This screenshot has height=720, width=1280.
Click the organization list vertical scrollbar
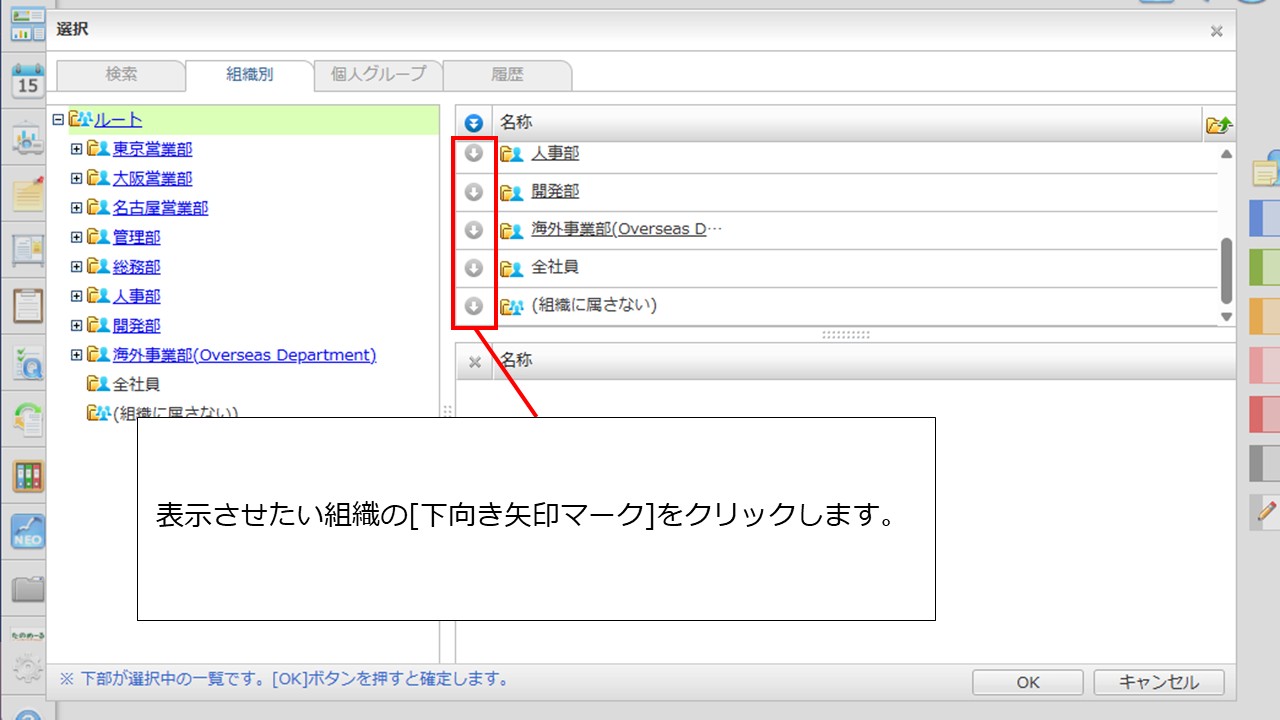click(1227, 270)
